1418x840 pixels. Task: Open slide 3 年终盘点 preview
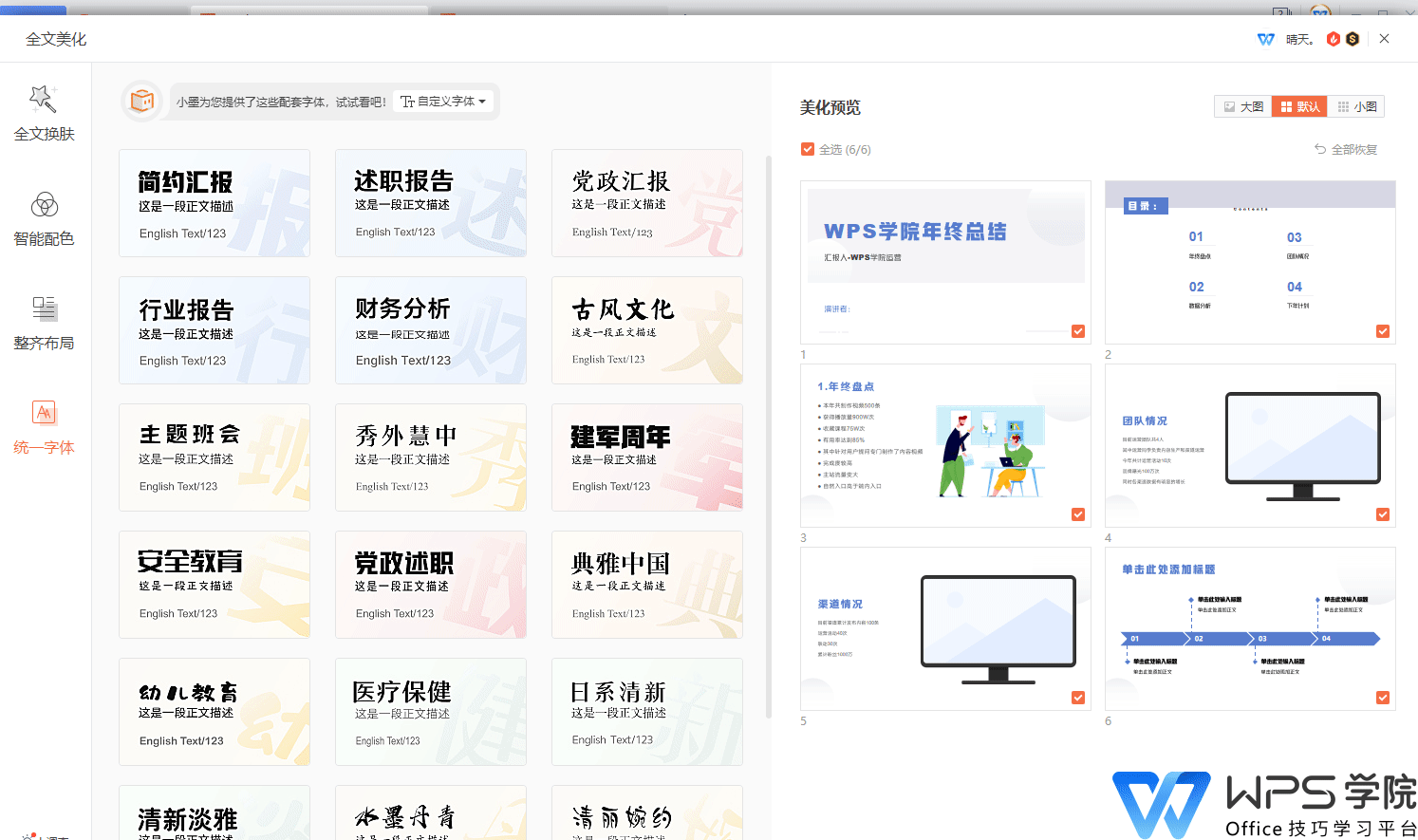click(945, 445)
